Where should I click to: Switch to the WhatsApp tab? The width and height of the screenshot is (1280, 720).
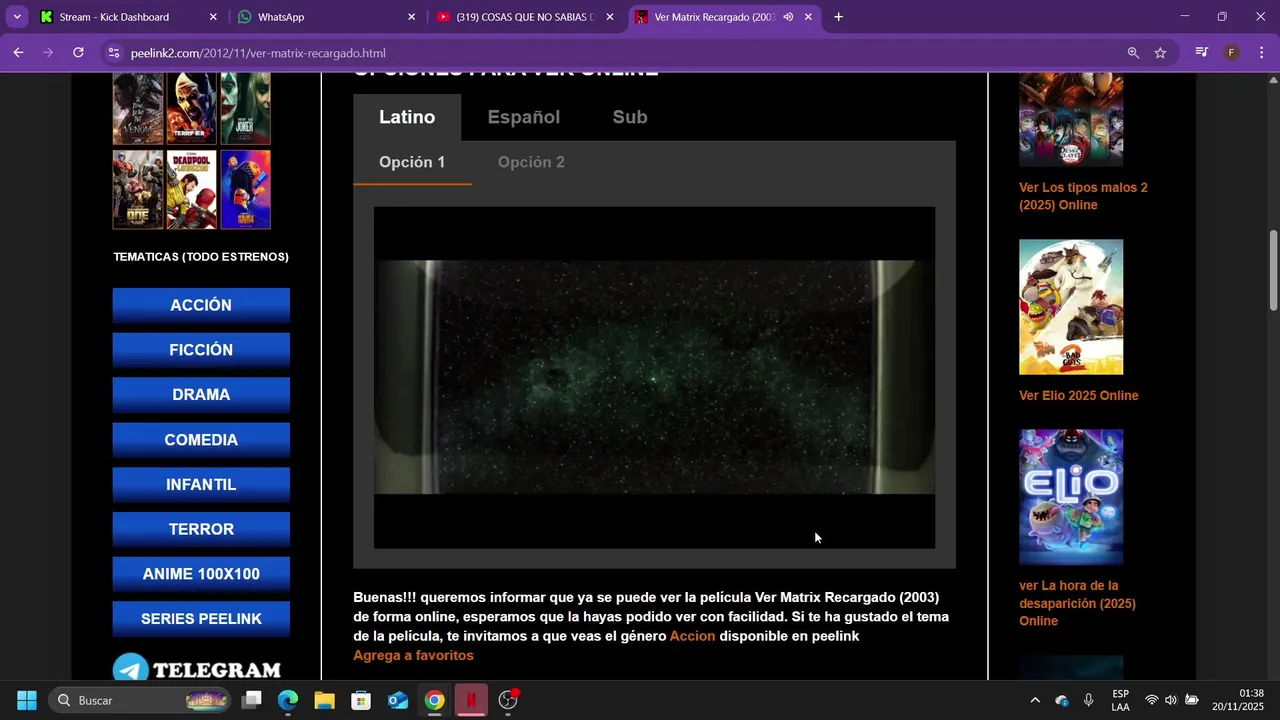[327, 17]
